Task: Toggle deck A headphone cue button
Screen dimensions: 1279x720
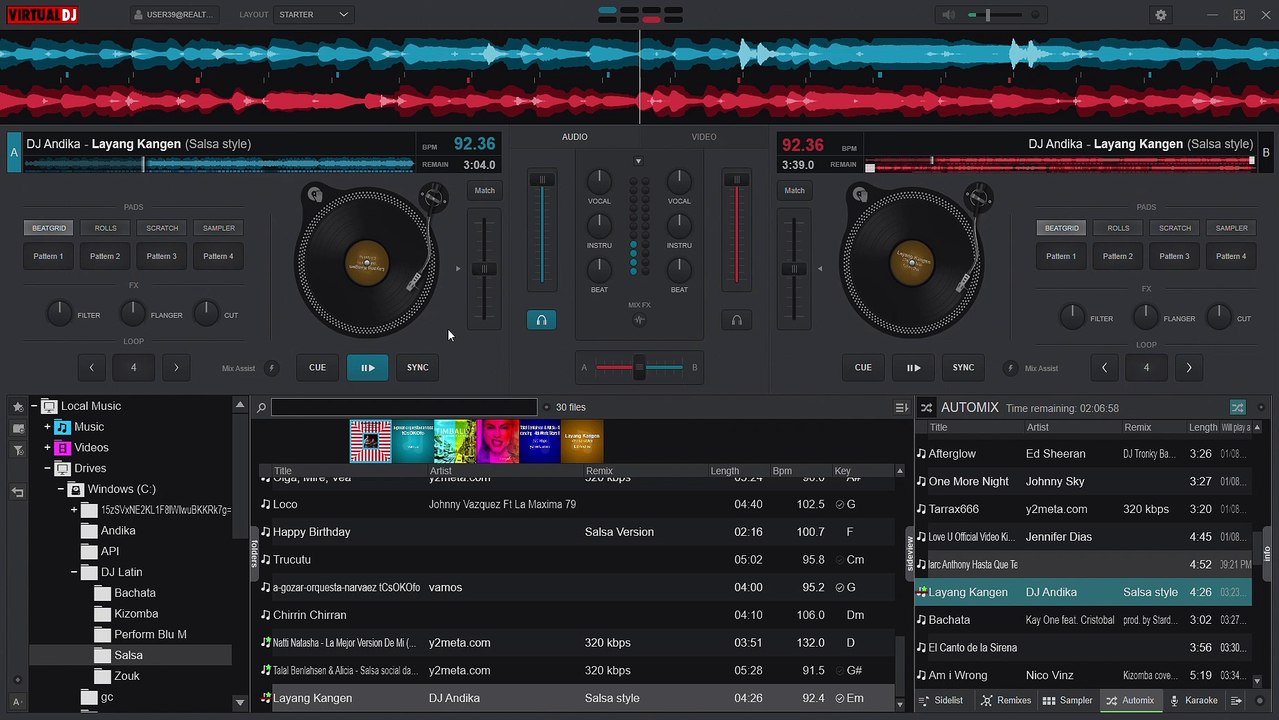Action: pyautogui.click(x=541, y=320)
